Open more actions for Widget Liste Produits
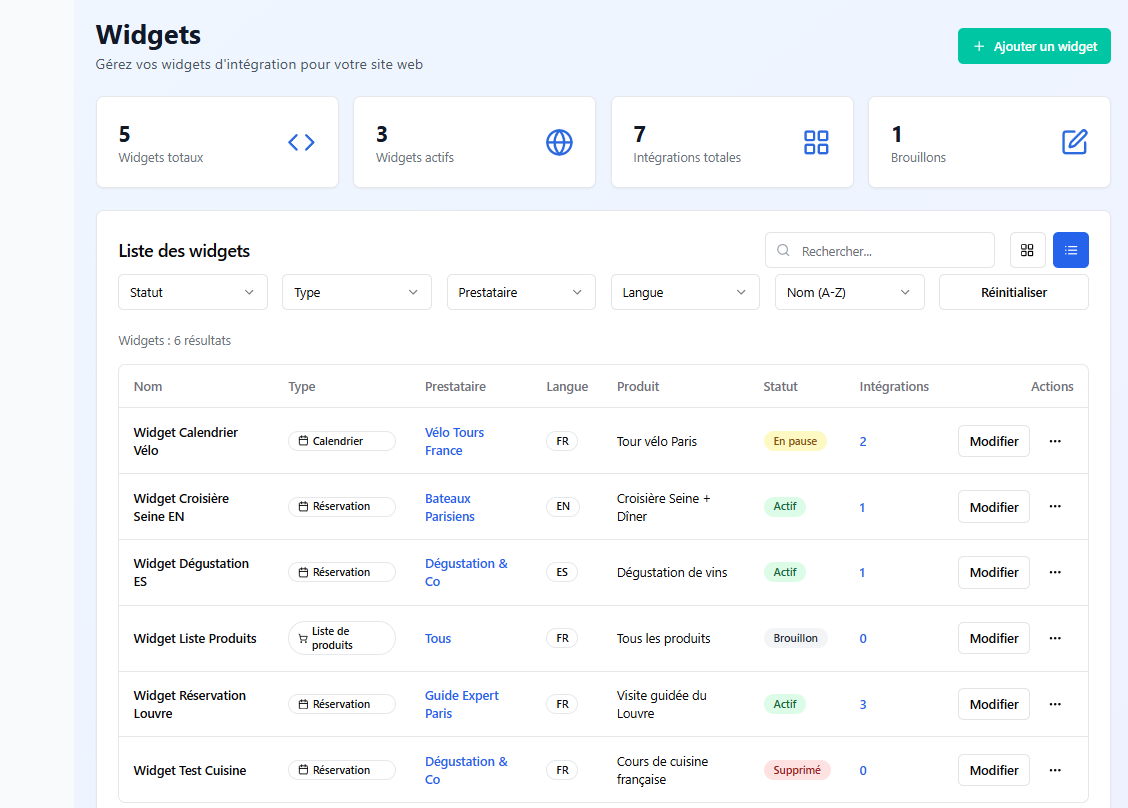This screenshot has width=1128, height=808. pos(1054,638)
